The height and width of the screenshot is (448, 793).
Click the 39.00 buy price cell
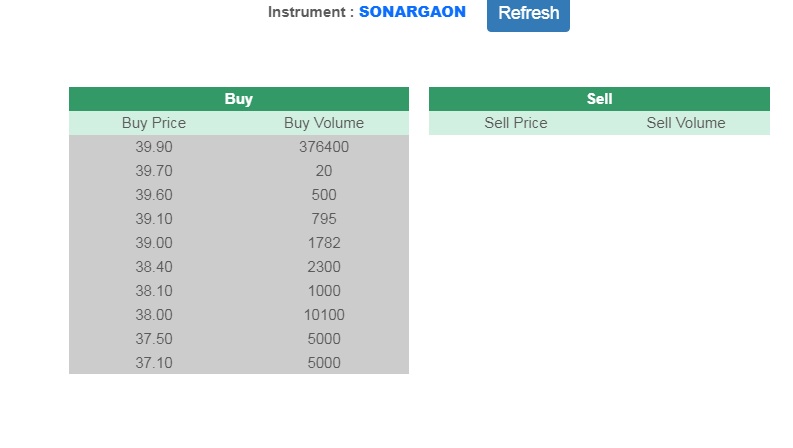[154, 243]
